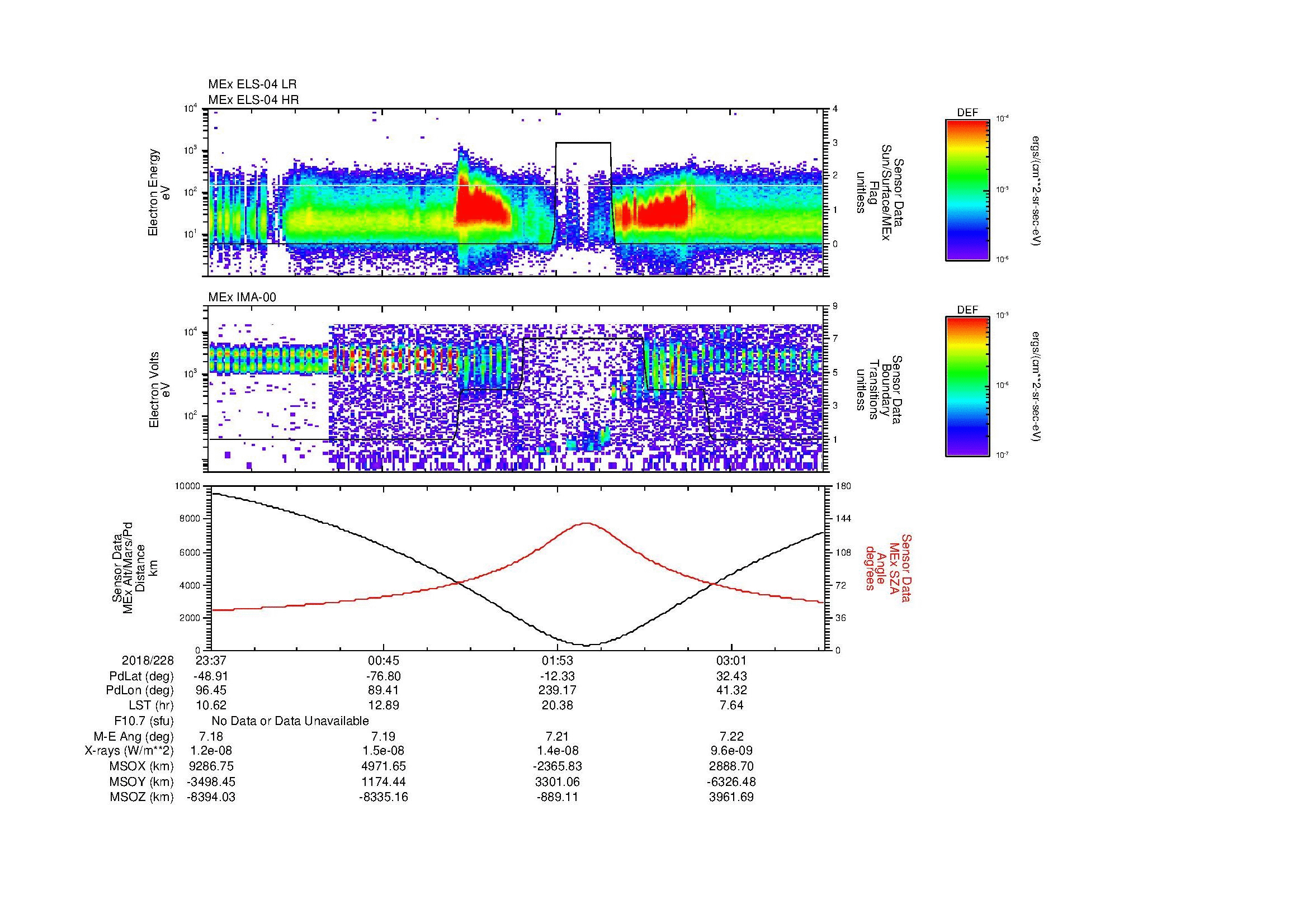
Task: Click the MSOZ value 3961.69
Action: pyautogui.click(x=731, y=797)
